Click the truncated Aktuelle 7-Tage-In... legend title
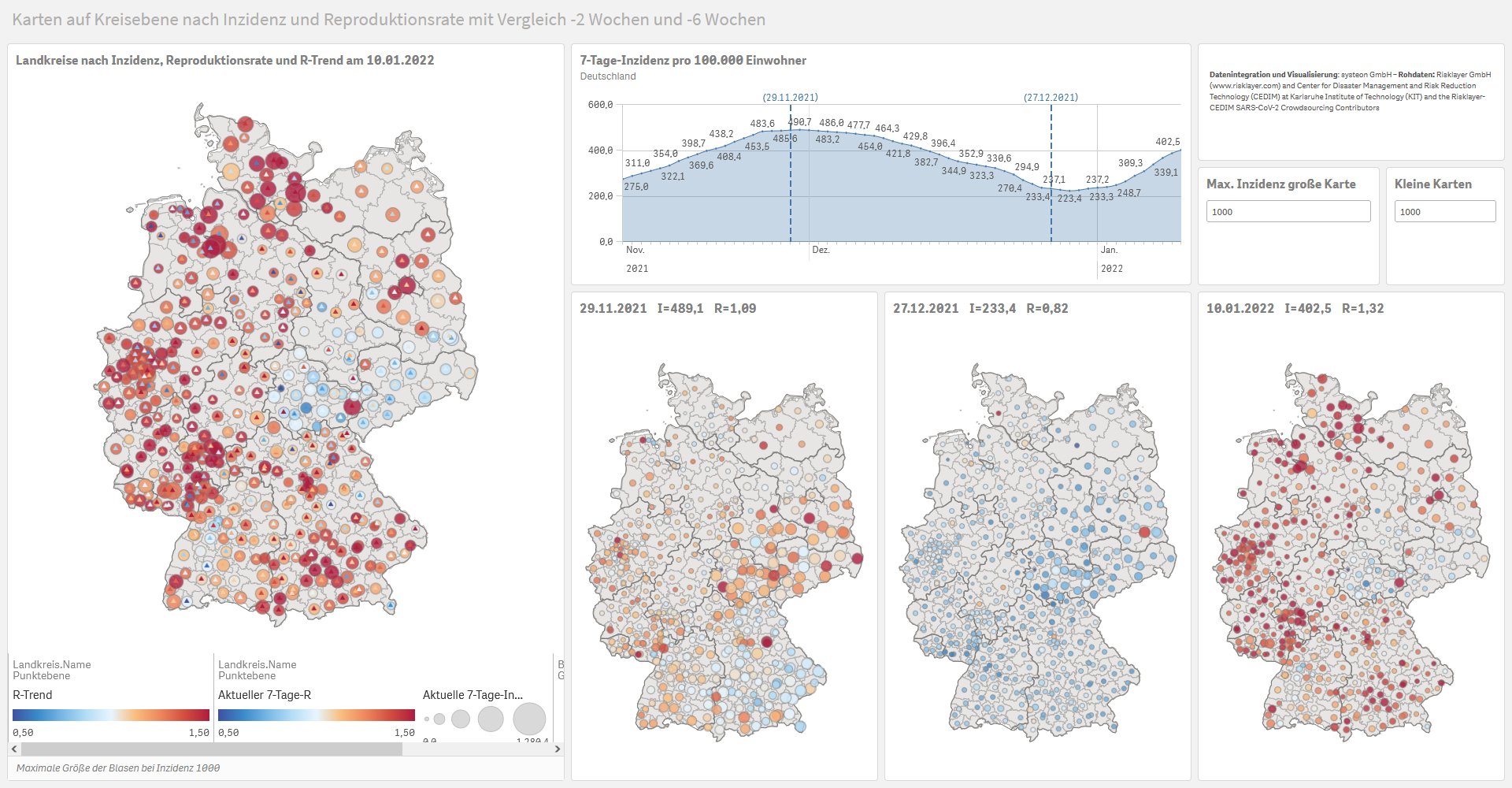 (472, 695)
